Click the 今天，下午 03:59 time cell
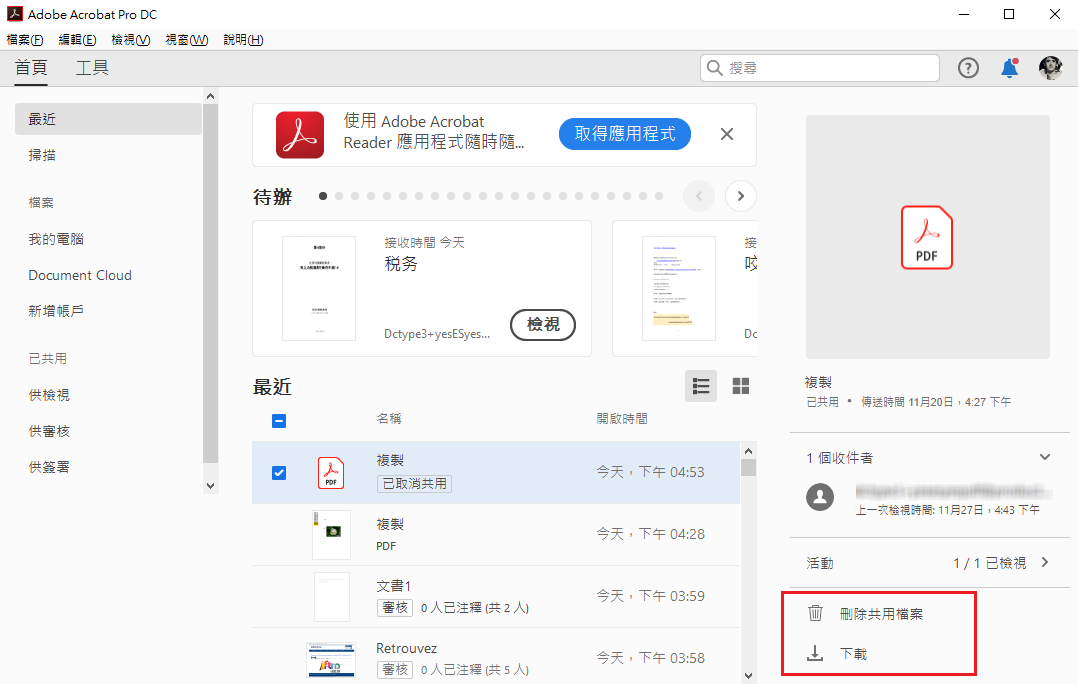 tap(650, 596)
